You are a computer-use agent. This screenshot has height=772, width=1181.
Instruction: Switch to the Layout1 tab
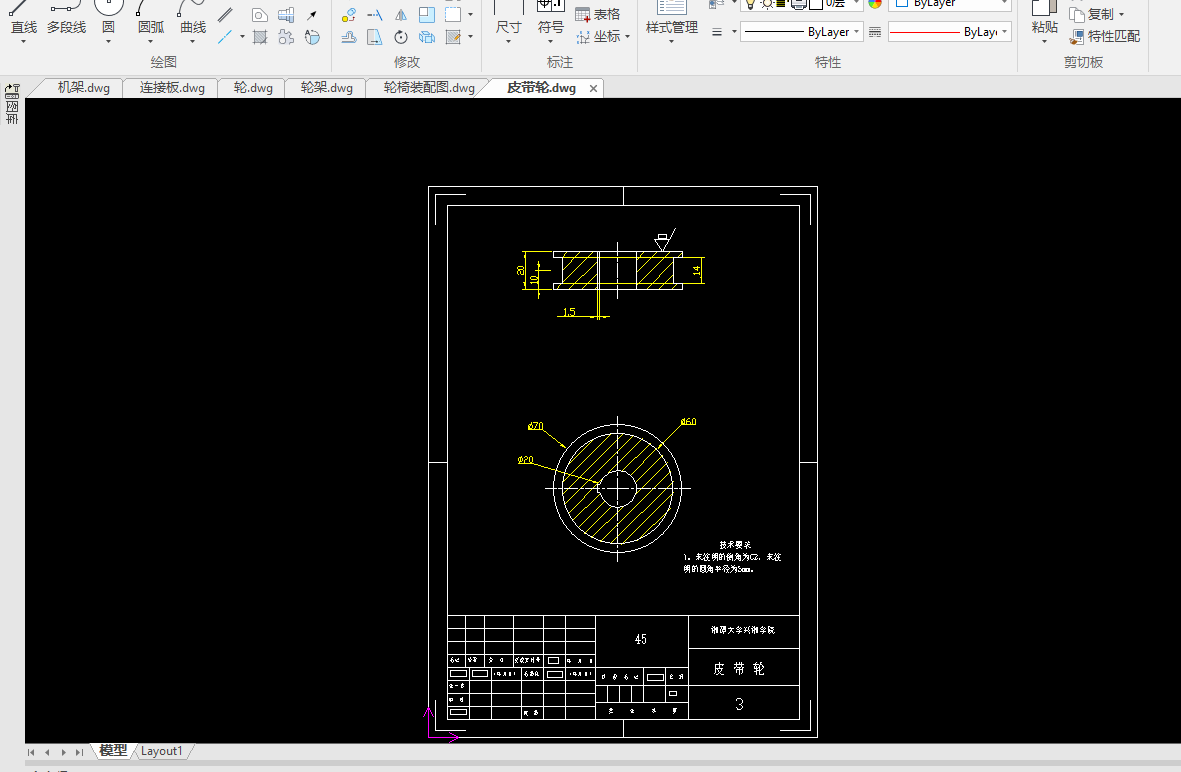(x=161, y=751)
